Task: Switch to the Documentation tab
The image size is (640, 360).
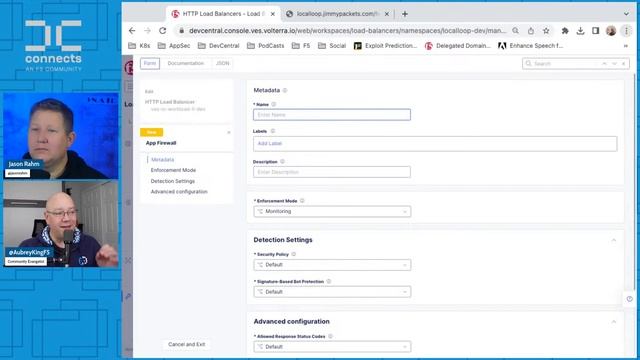Action: coord(186,63)
